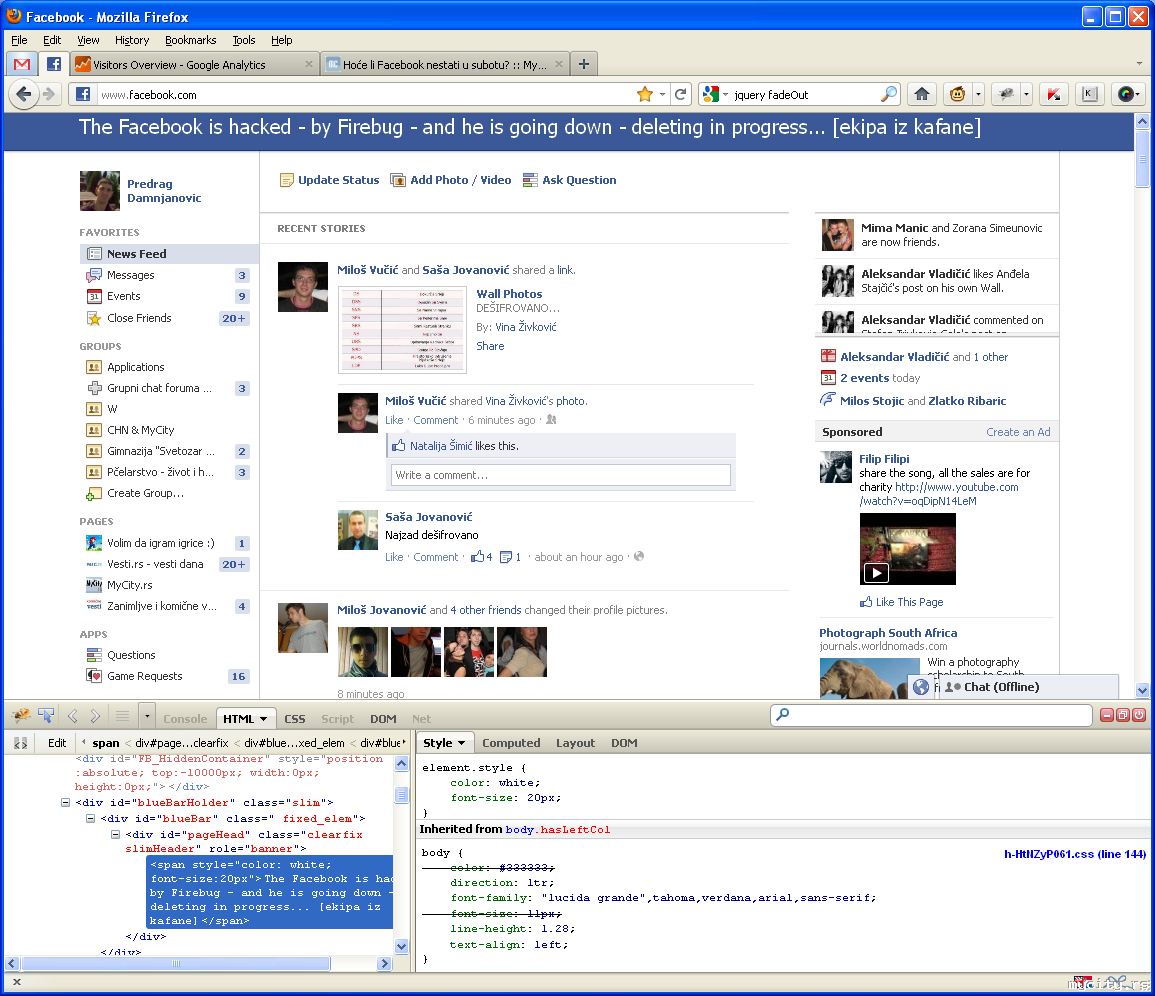Switch to the Firebug Script tab
Screen dimensions: 1155x996
(x=337, y=718)
